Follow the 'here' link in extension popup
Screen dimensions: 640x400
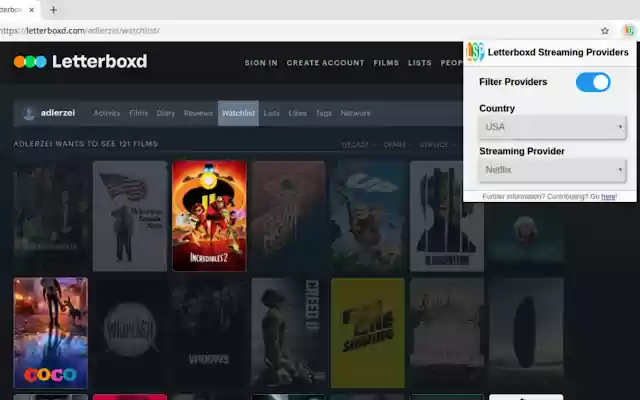608,197
